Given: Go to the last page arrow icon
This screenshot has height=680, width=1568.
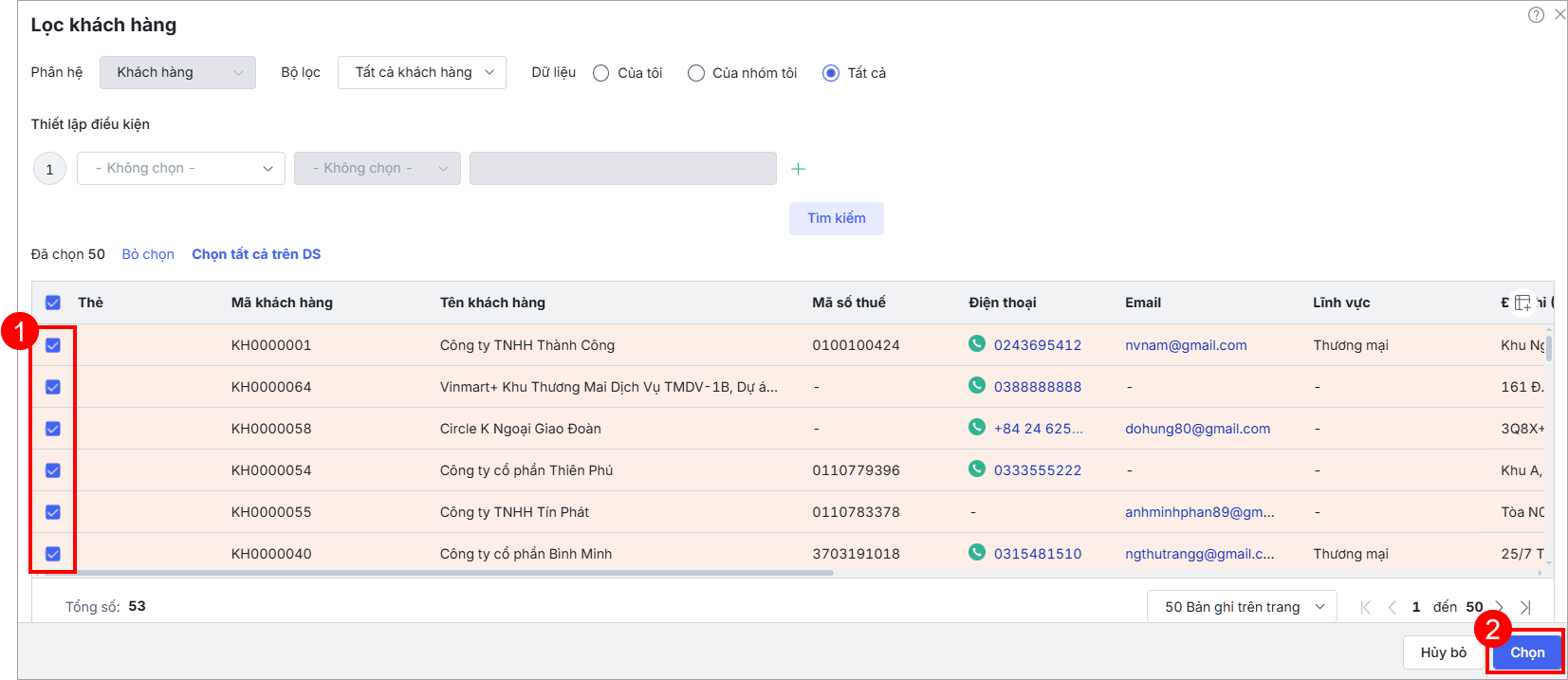Looking at the screenshot, I should click(x=1525, y=607).
